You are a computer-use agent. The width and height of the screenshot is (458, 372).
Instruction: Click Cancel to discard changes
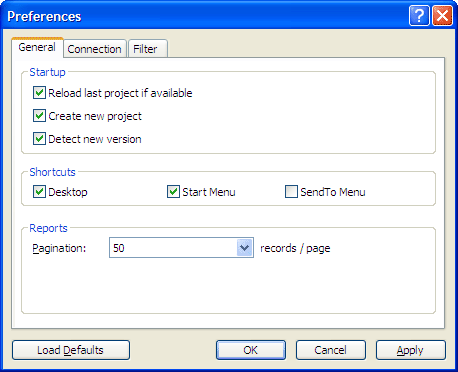click(x=331, y=350)
